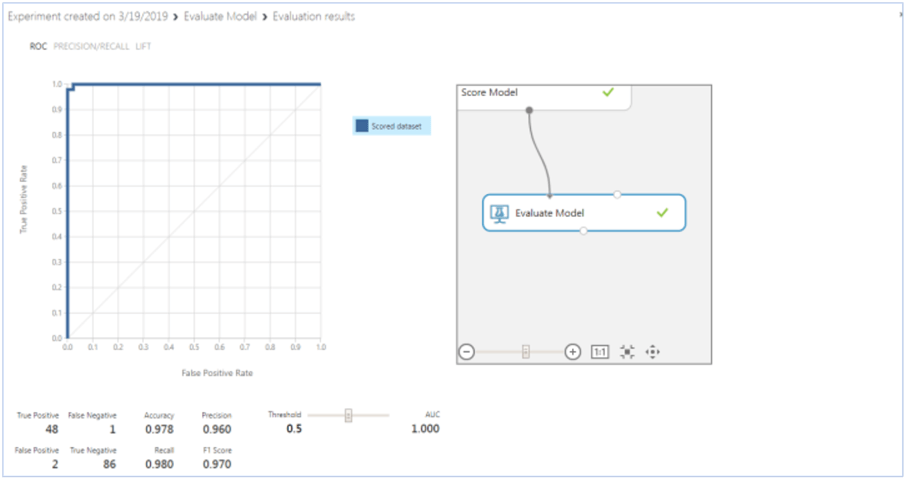Click the Evaluate Model right input port

click(x=617, y=194)
